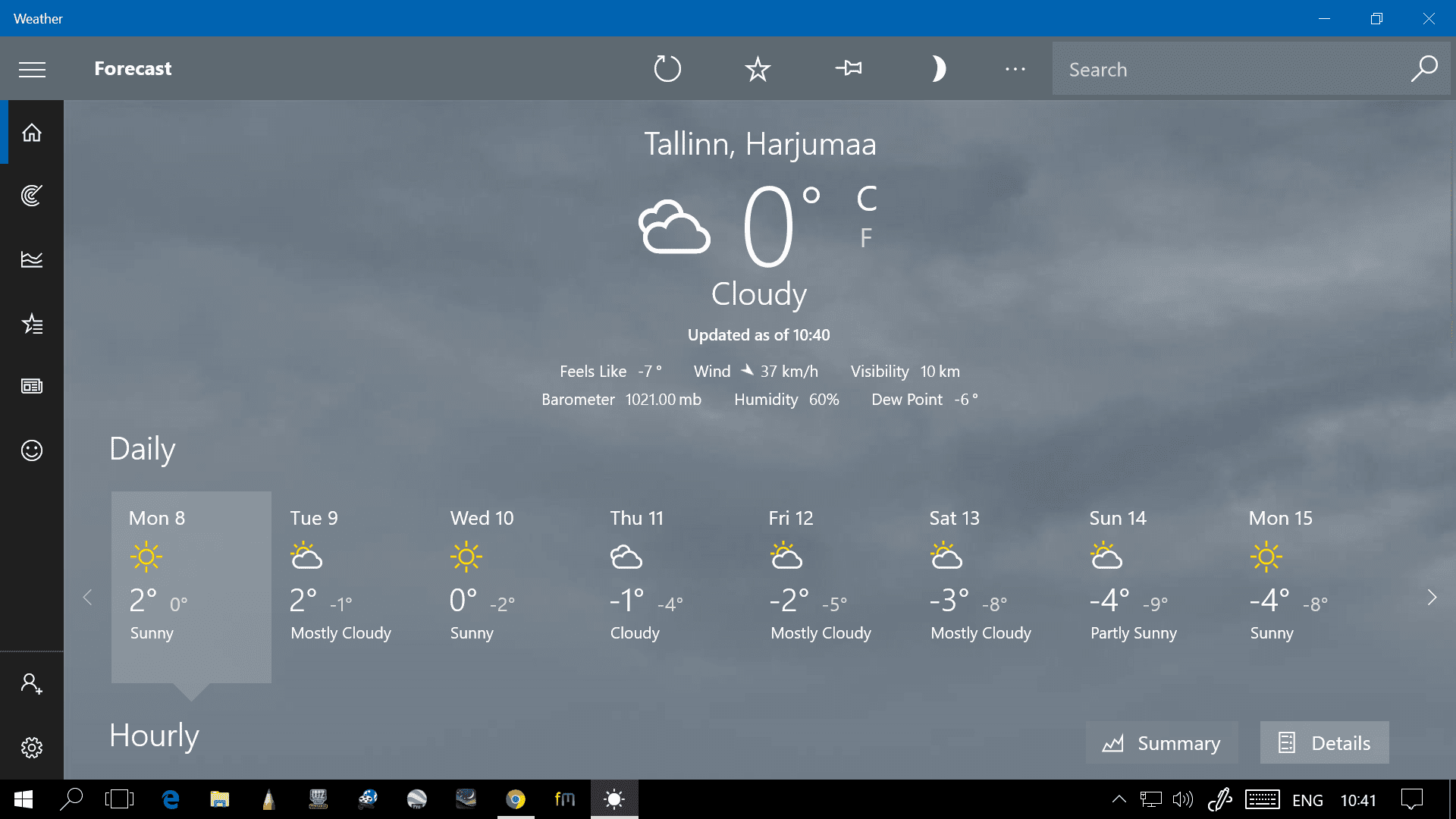Open the fm app on taskbar
1456x819 pixels.
565,799
